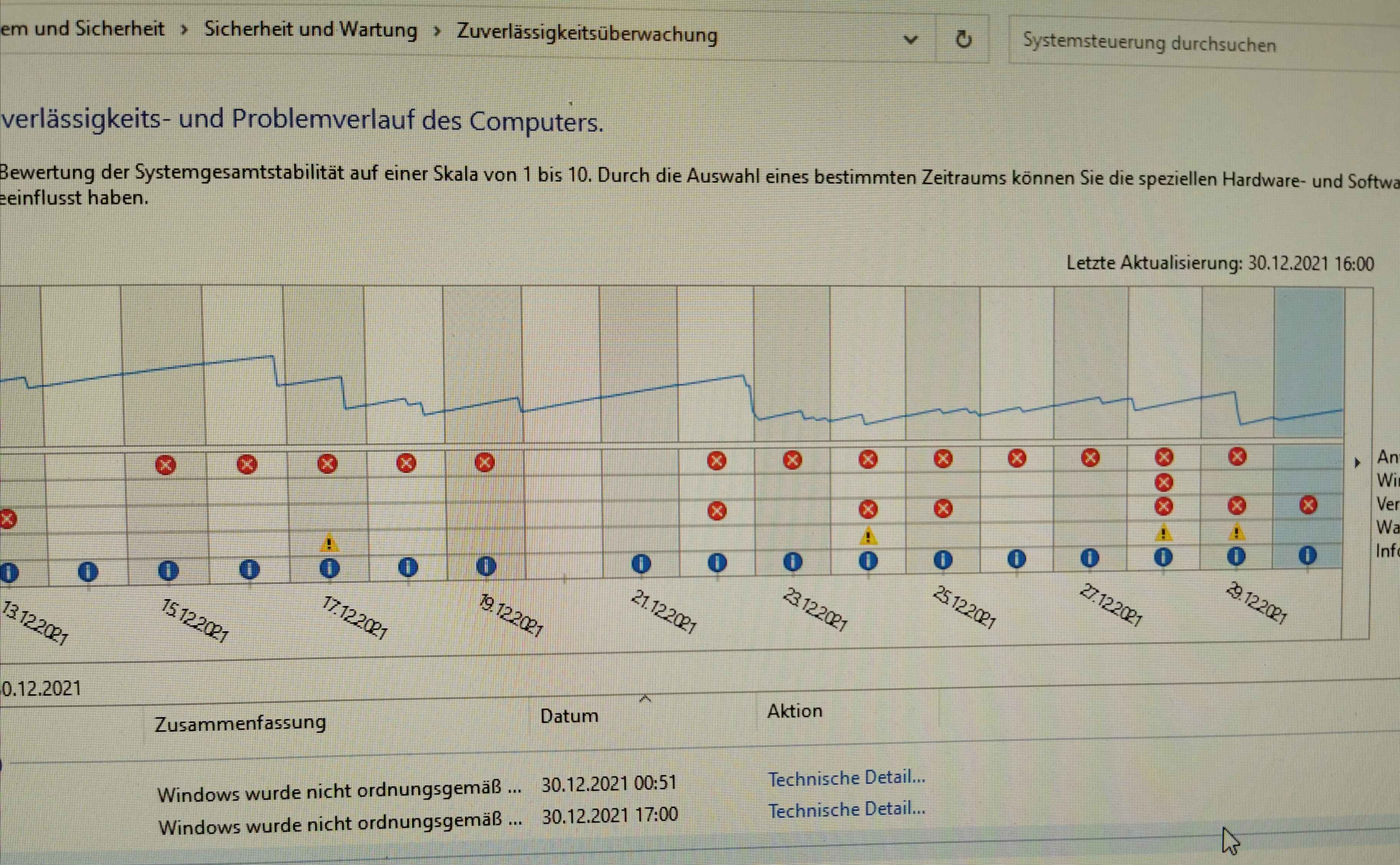
Task: Open the Sicherheit und Wartung breadcrumb
Action: [311, 29]
